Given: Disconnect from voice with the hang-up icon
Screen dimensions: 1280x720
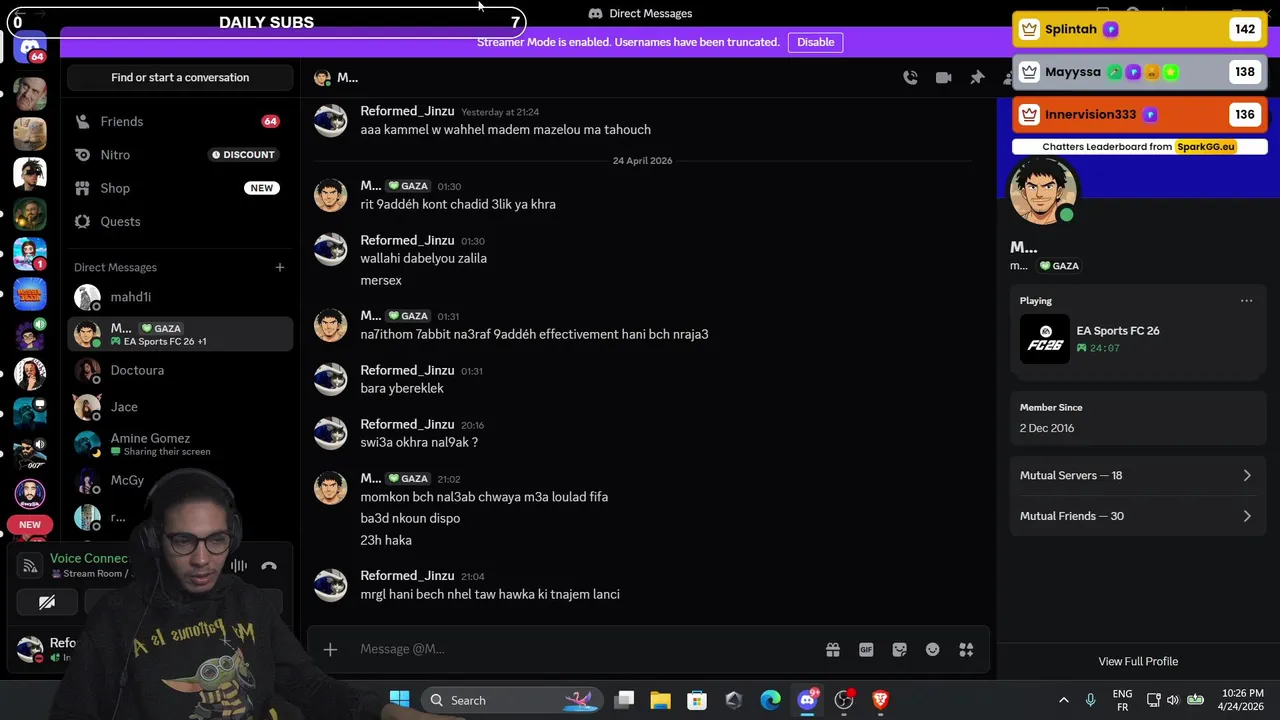Looking at the screenshot, I should pos(268,566).
